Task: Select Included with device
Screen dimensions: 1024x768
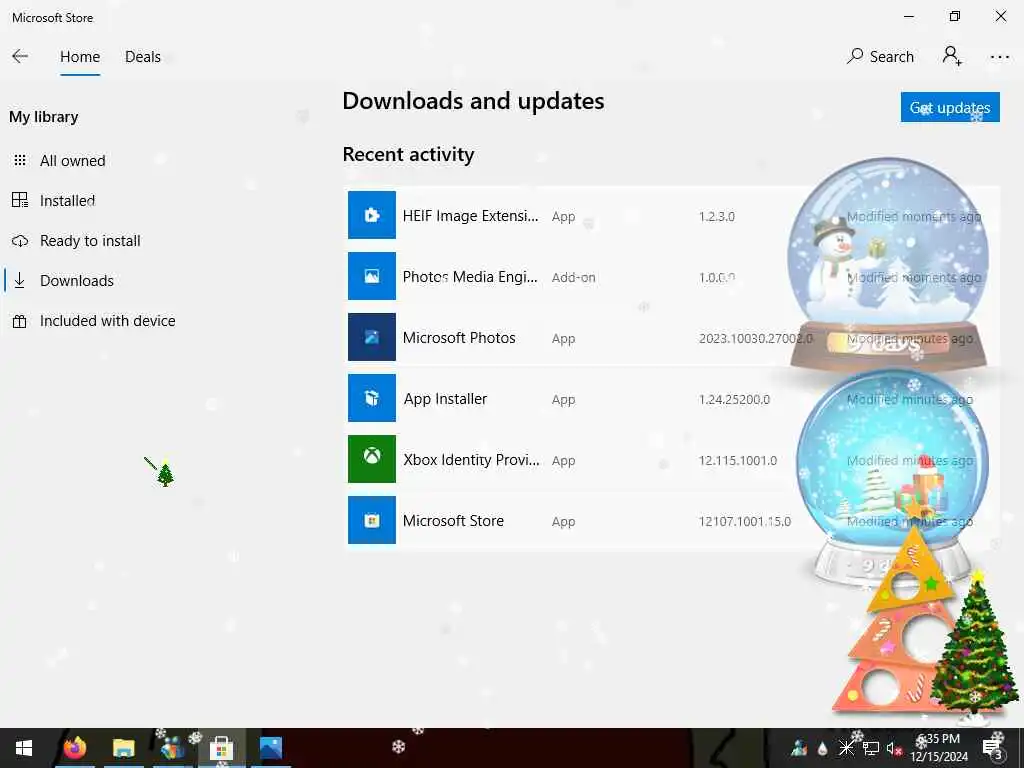Action: click(107, 321)
